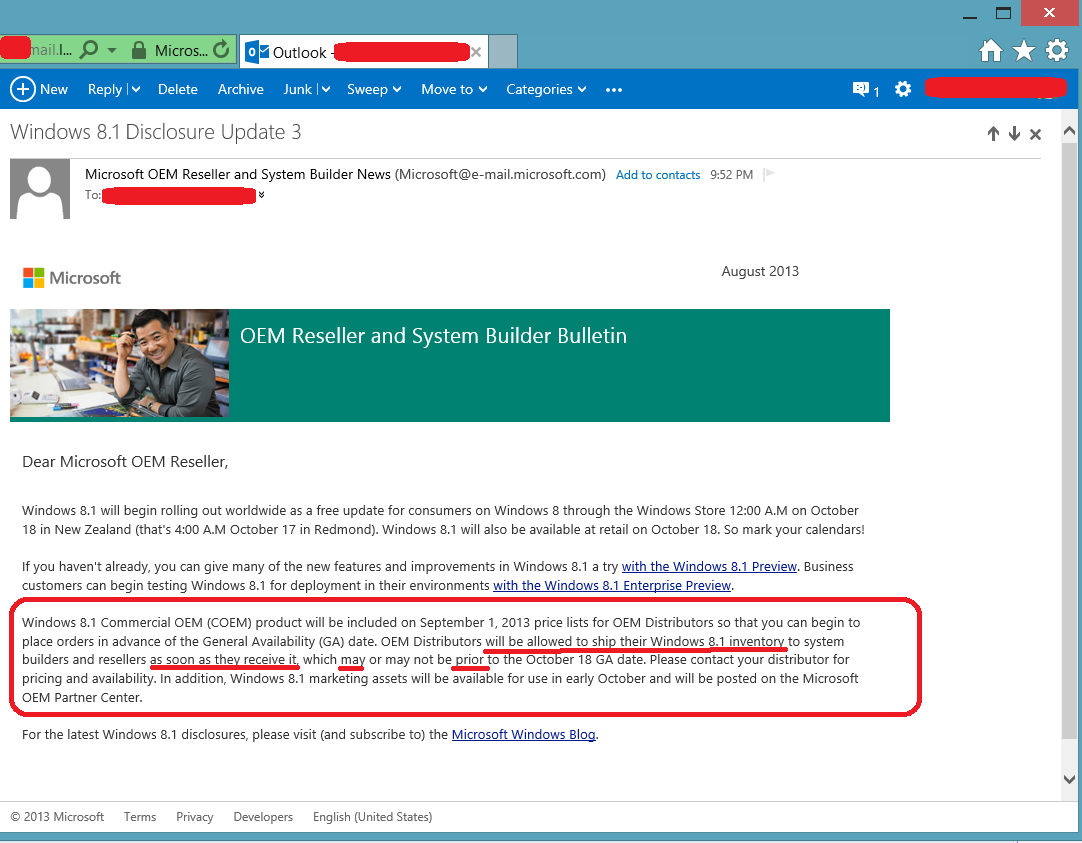Mark message as Junk

point(297,89)
